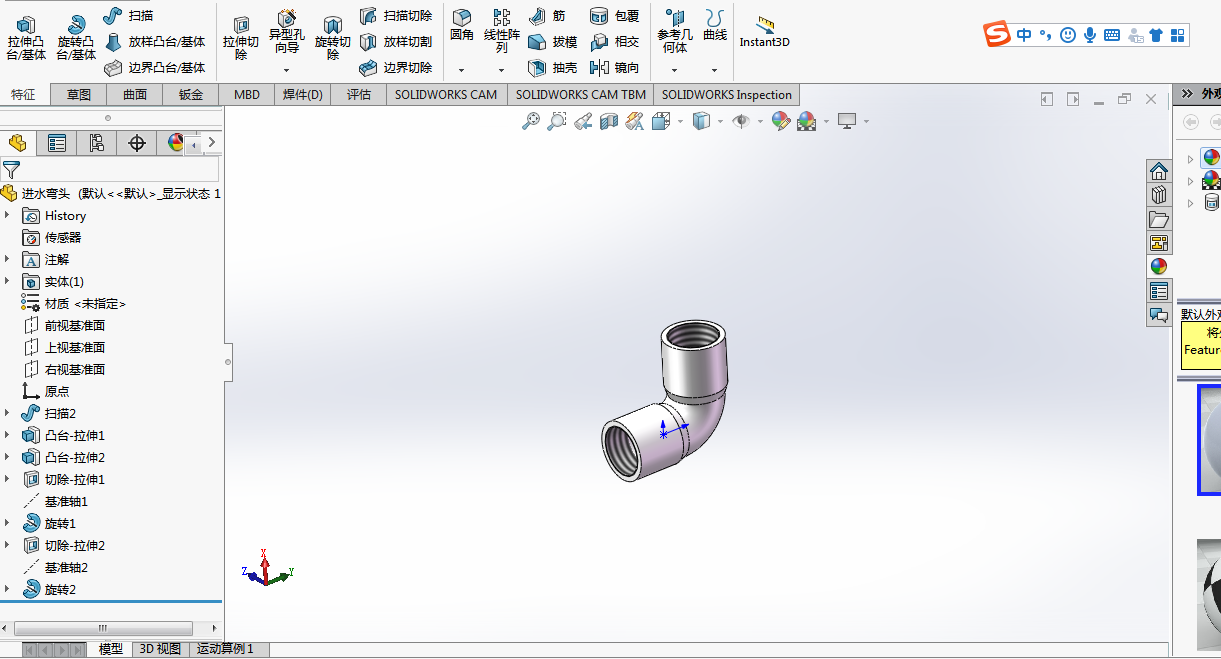Click the Mirror (镜向) tool
Image resolution: width=1221 pixels, height=659 pixels.
coord(614,68)
